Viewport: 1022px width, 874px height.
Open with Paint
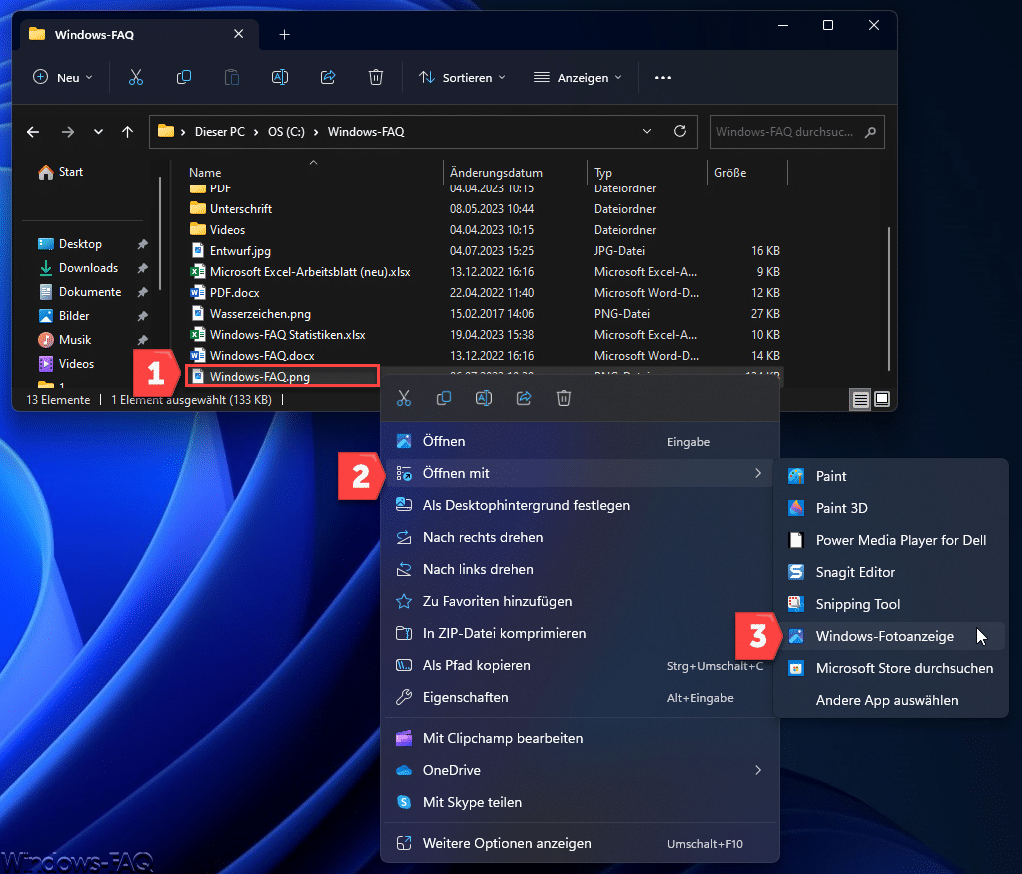[x=890, y=476]
